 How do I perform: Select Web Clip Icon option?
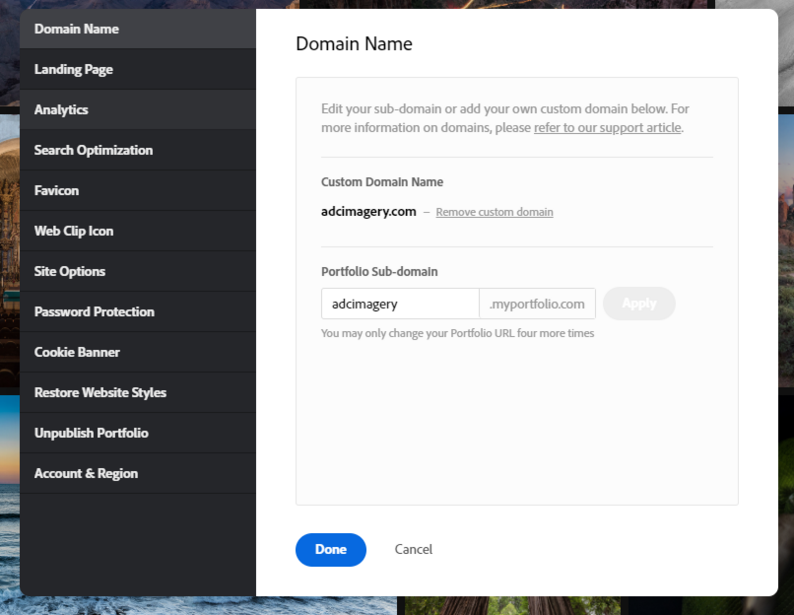138,231
